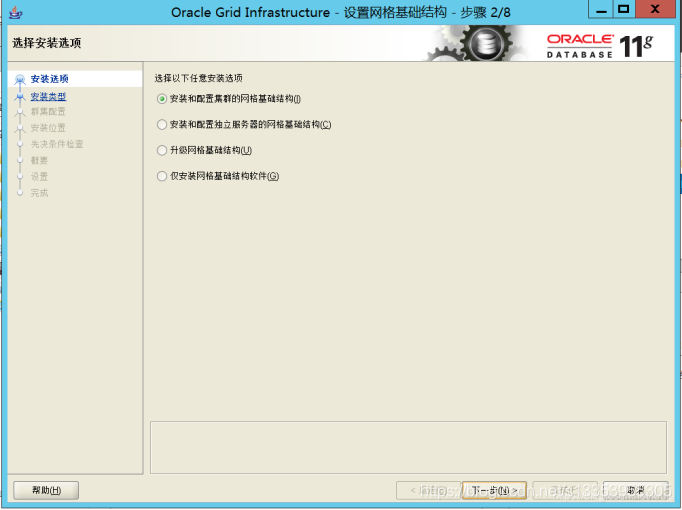Click the 下一步(N) next button
The width and height of the screenshot is (682, 510).
(x=494, y=490)
